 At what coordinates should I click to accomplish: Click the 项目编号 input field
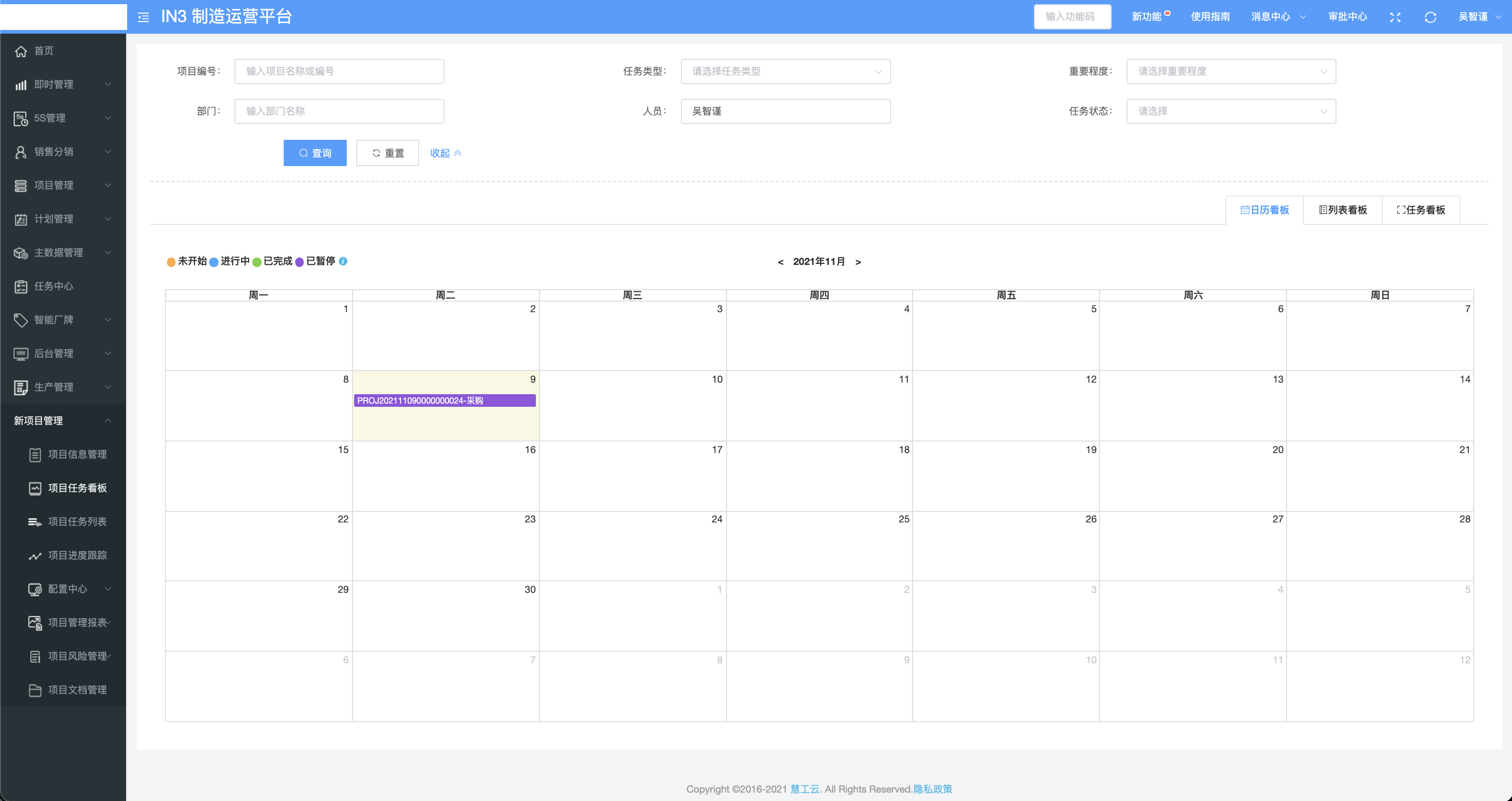pyautogui.click(x=339, y=71)
